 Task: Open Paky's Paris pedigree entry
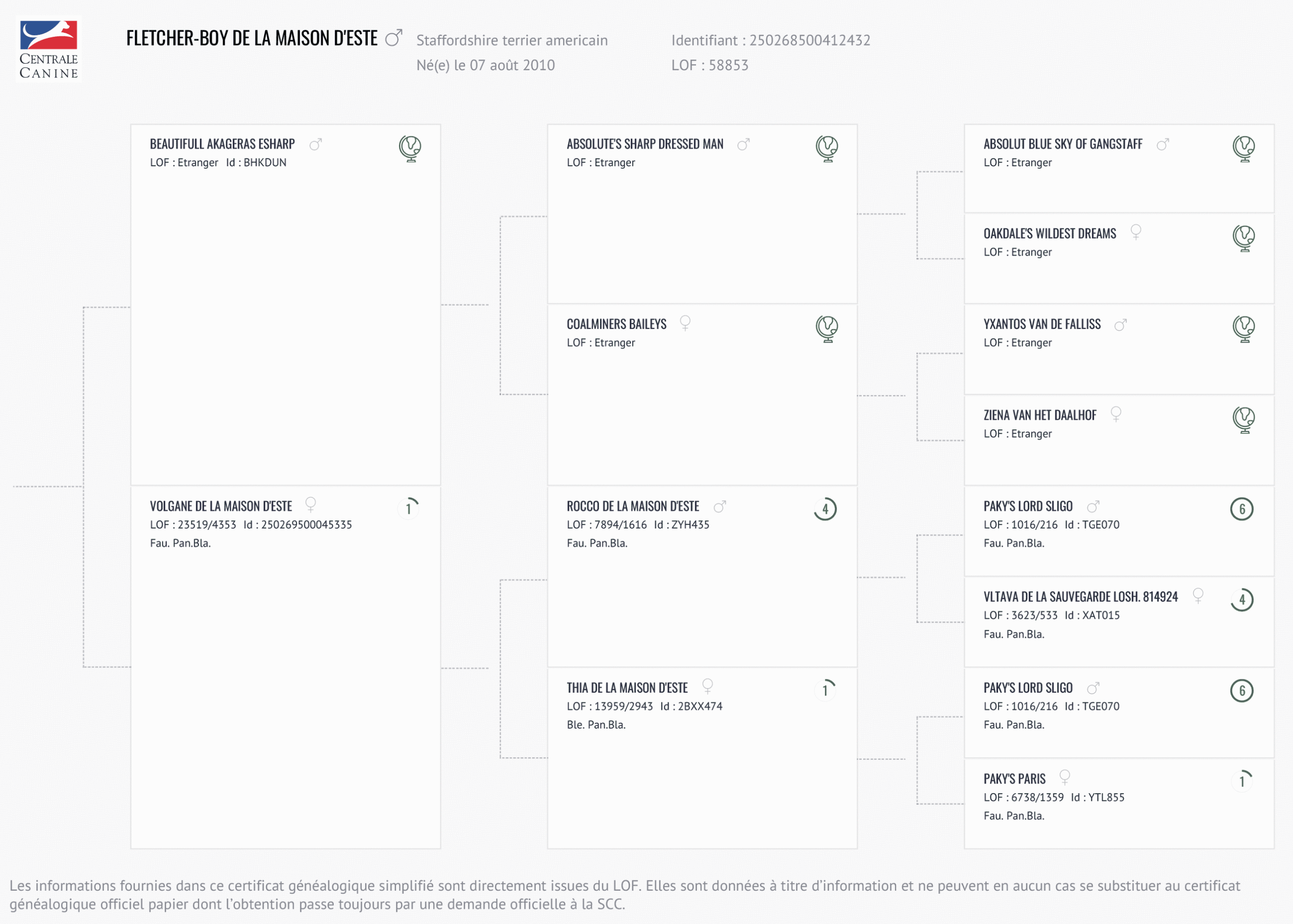coord(1014,779)
